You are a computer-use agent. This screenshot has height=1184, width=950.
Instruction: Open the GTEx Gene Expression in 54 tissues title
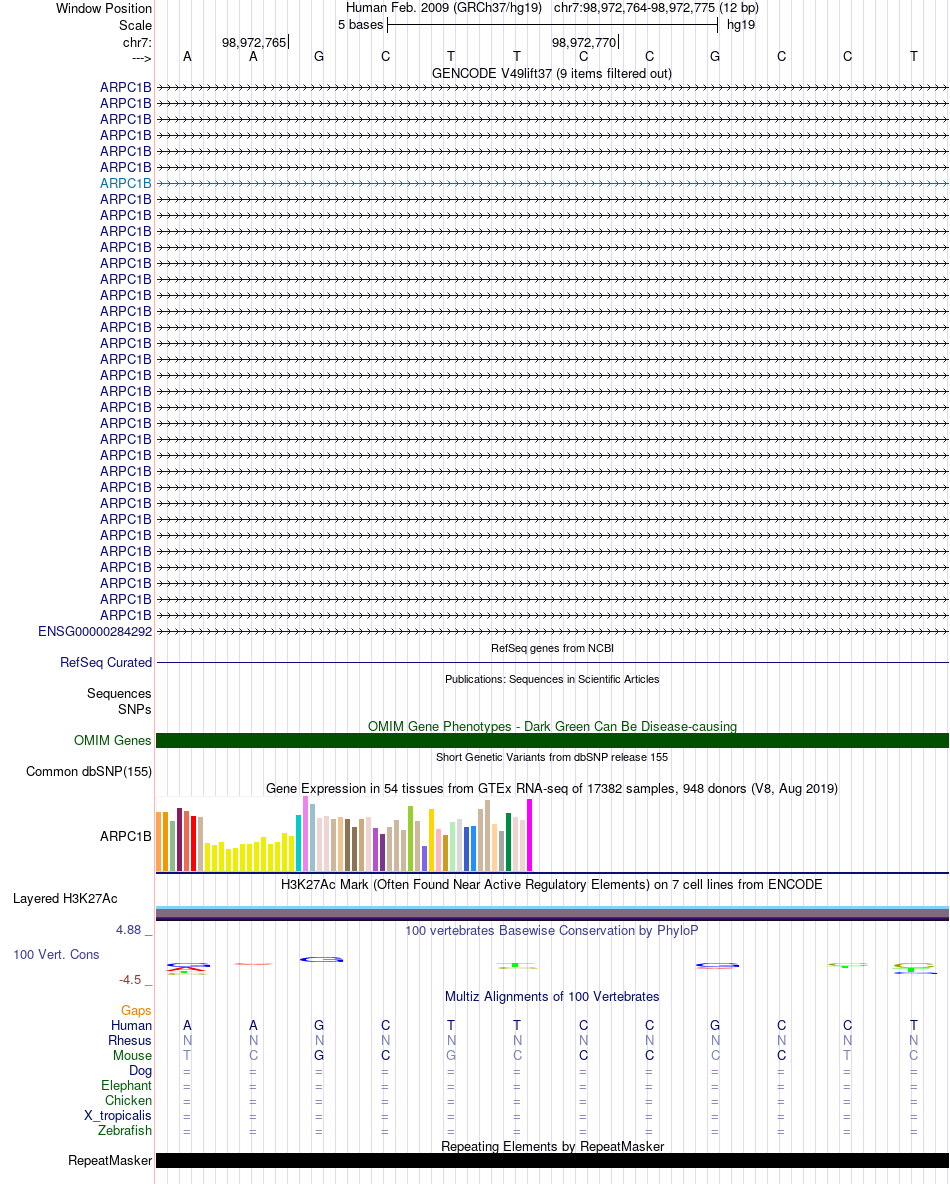pyautogui.click(x=552, y=788)
